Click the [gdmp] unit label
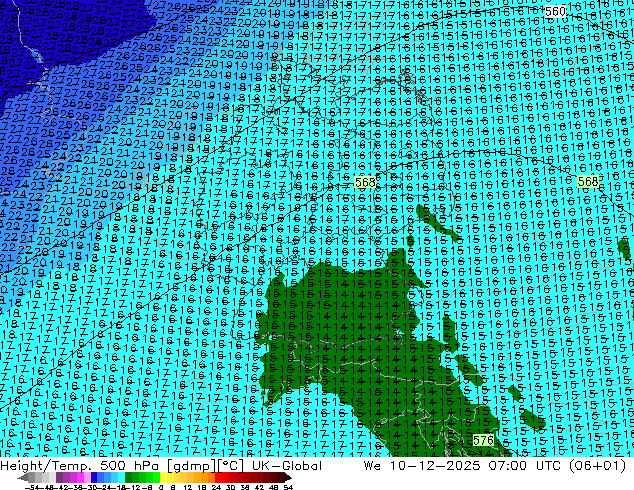The width and height of the screenshot is (634, 490). click(189, 466)
